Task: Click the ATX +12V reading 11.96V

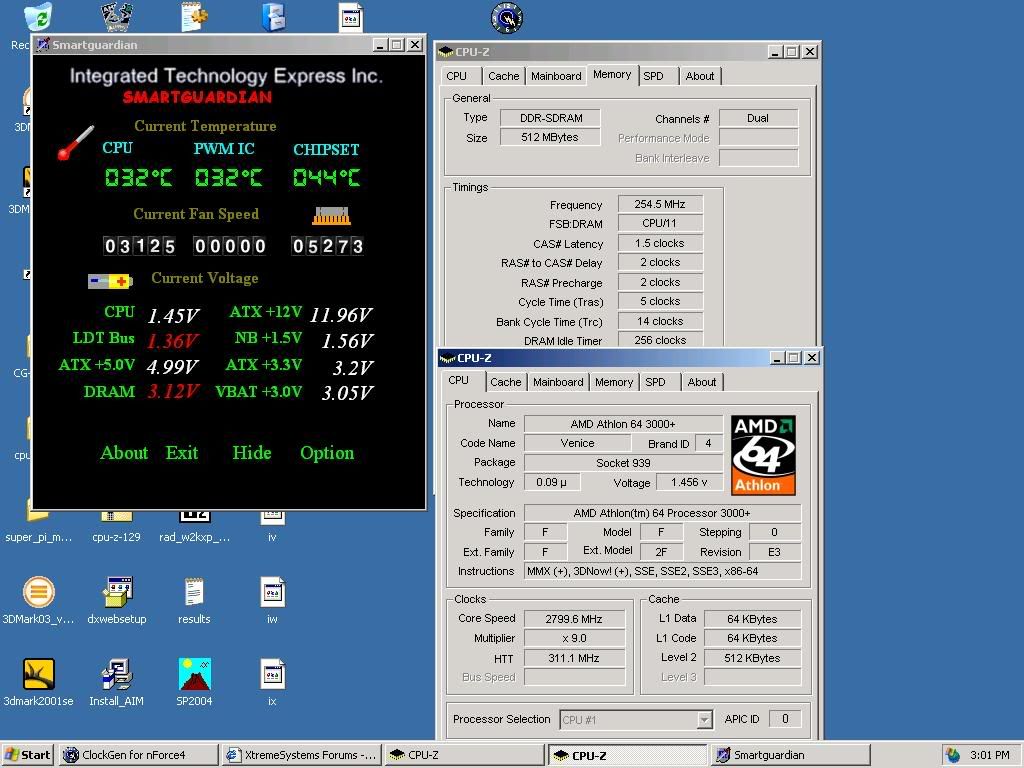Action: click(341, 315)
